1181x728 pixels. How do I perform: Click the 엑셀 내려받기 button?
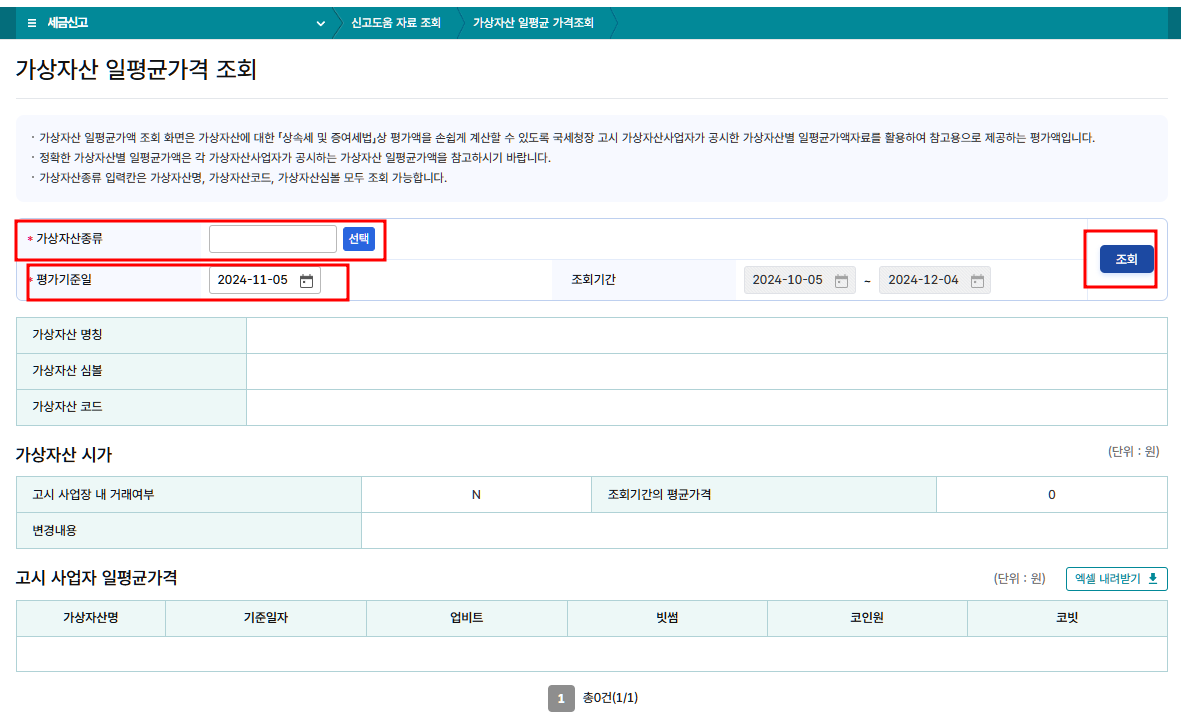1116,578
